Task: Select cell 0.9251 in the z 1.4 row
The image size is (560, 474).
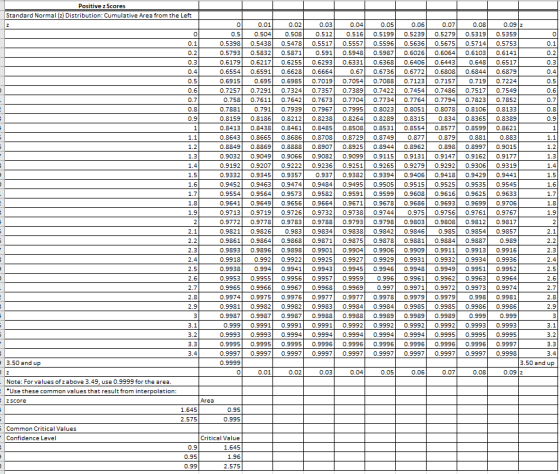Action: pyautogui.click(x=349, y=165)
